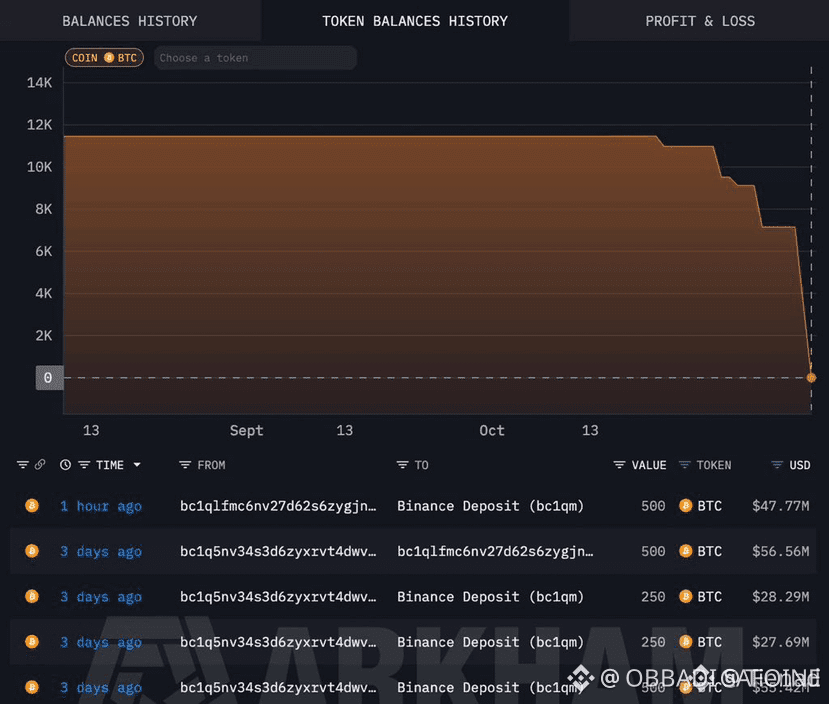Image resolution: width=829 pixels, height=704 pixels.
Task: Click the BTC token icon in $27.69M row
Action: [x=686, y=642]
